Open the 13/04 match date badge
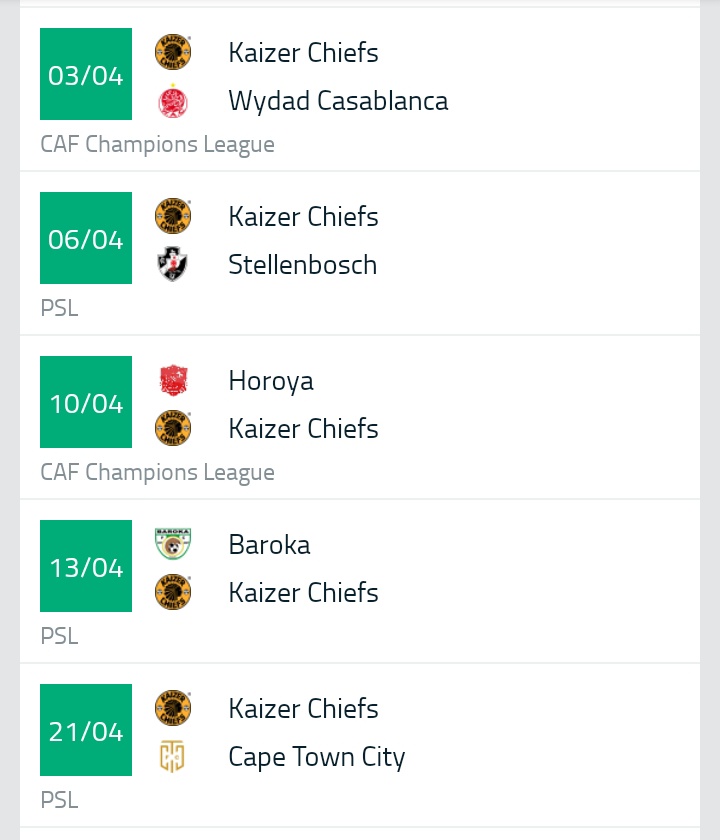The width and height of the screenshot is (720, 840). coord(86,567)
